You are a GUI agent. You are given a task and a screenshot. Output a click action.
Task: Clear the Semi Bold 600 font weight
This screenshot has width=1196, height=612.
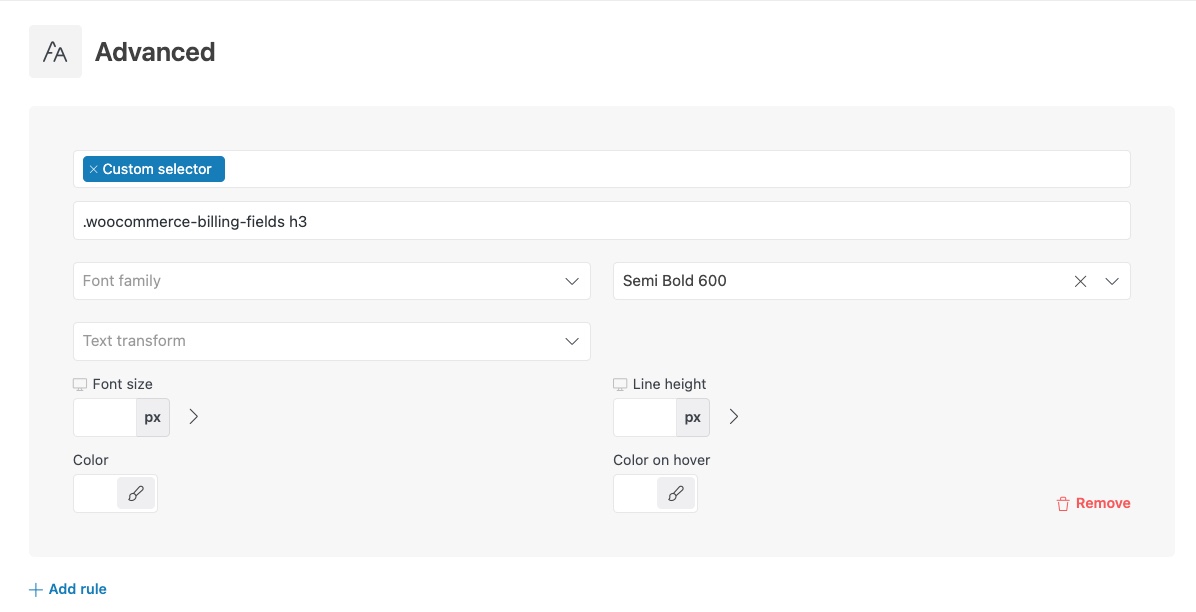1080,282
